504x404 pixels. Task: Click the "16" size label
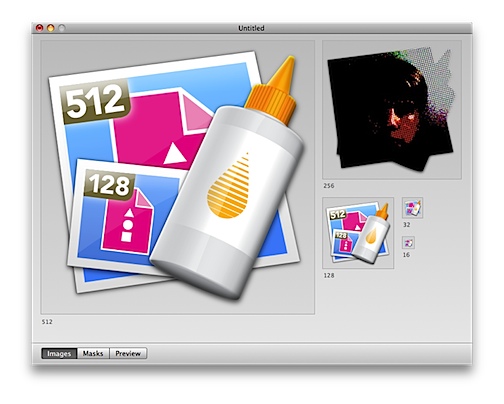click(x=406, y=255)
